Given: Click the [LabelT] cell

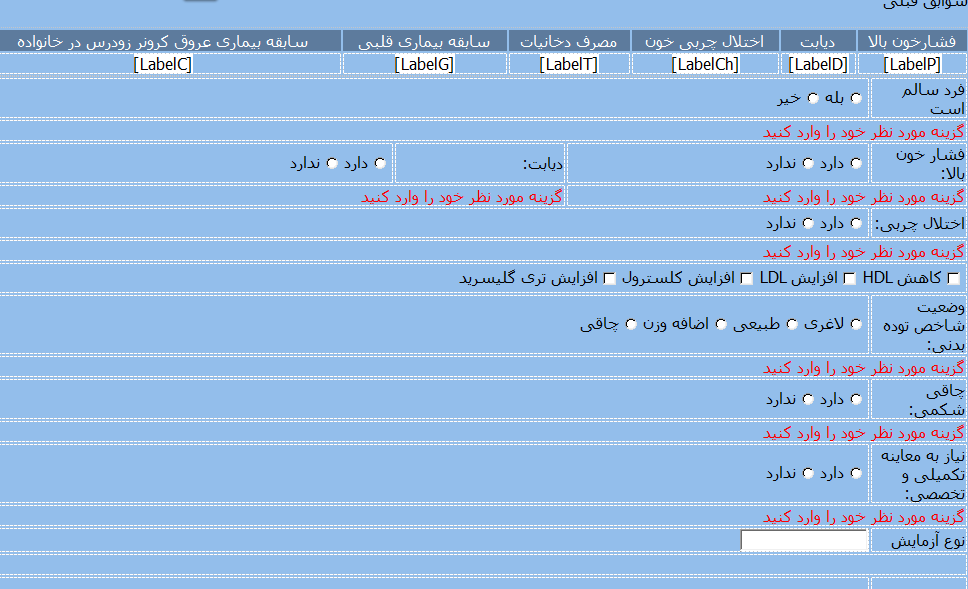Looking at the screenshot, I should click(569, 64).
